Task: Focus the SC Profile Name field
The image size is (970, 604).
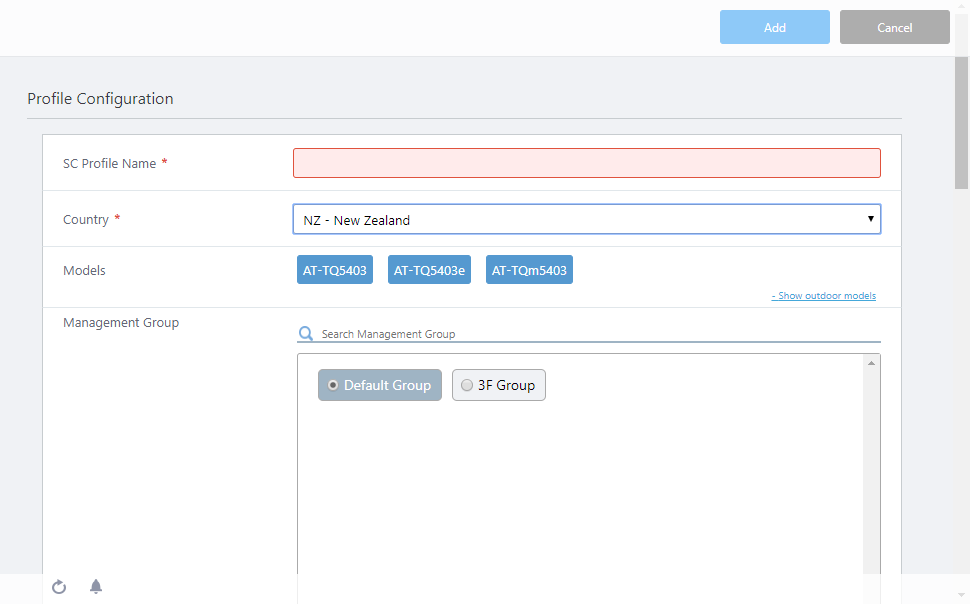Action: (x=586, y=163)
